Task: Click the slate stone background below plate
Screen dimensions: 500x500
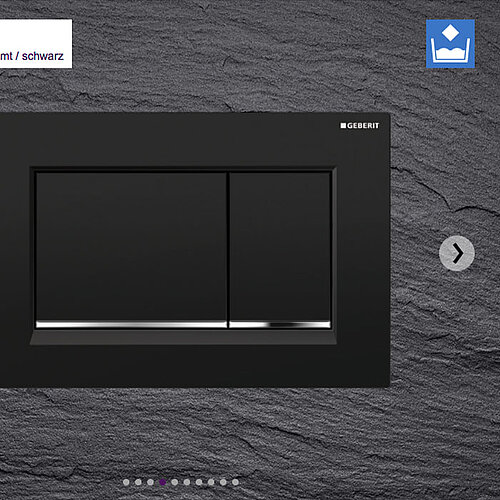Action: (250, 433)
